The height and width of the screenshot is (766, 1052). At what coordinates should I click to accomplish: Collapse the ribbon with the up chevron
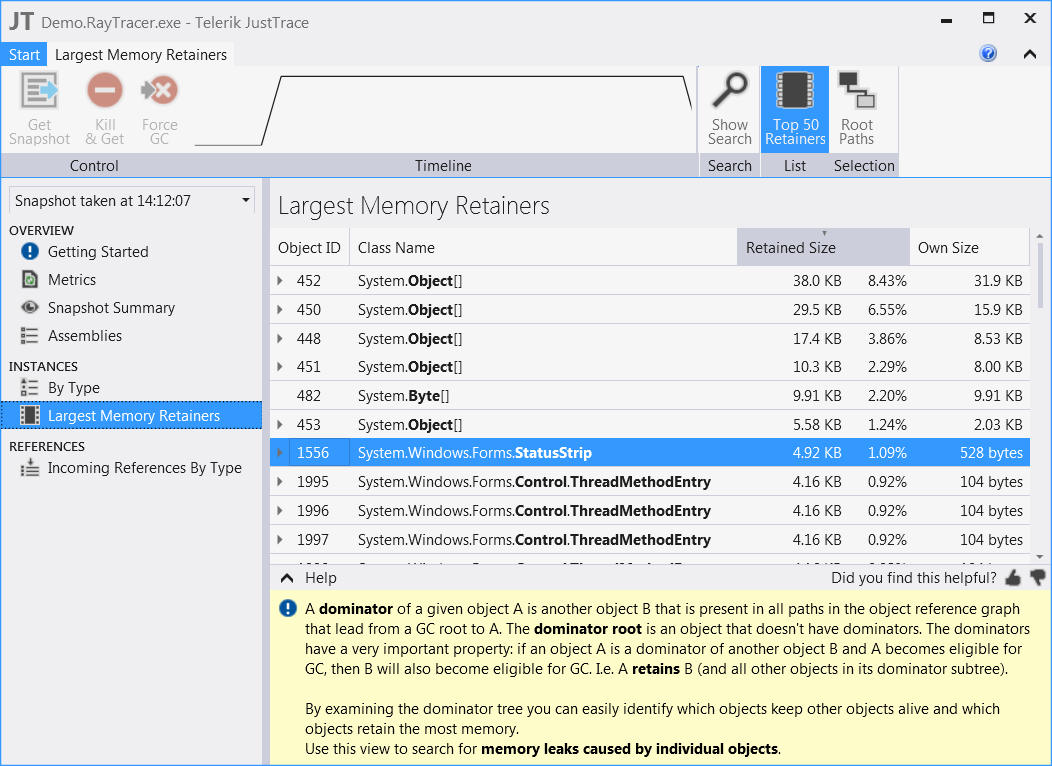(1029, 54)
